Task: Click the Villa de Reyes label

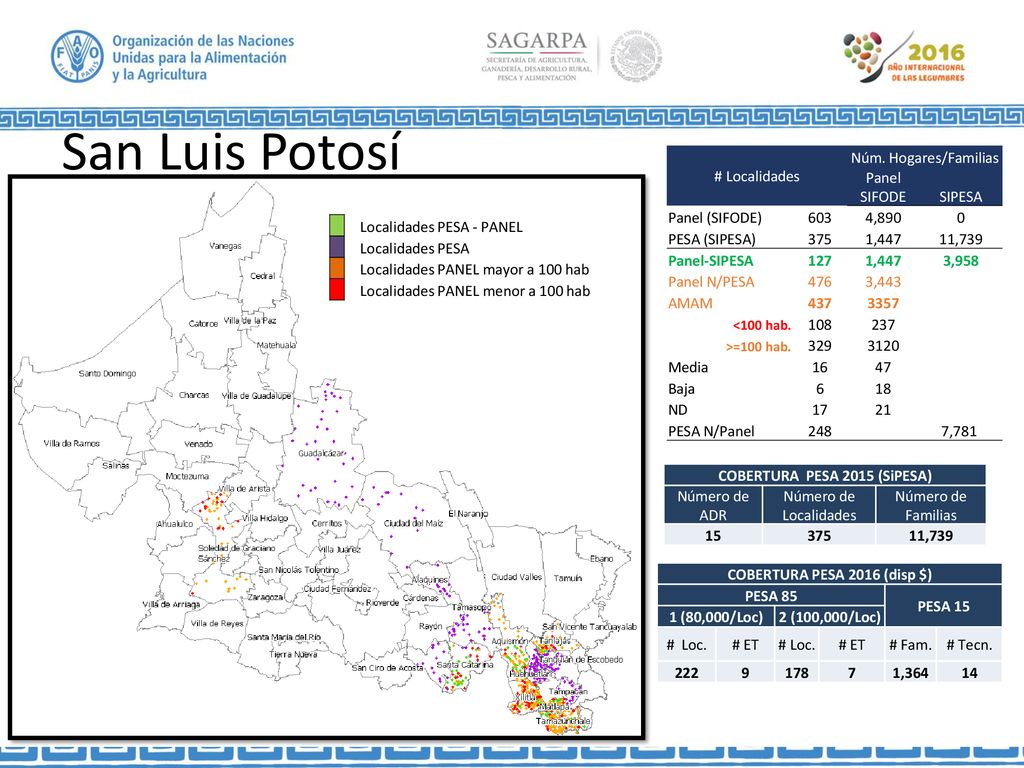Action: [217, 624]
